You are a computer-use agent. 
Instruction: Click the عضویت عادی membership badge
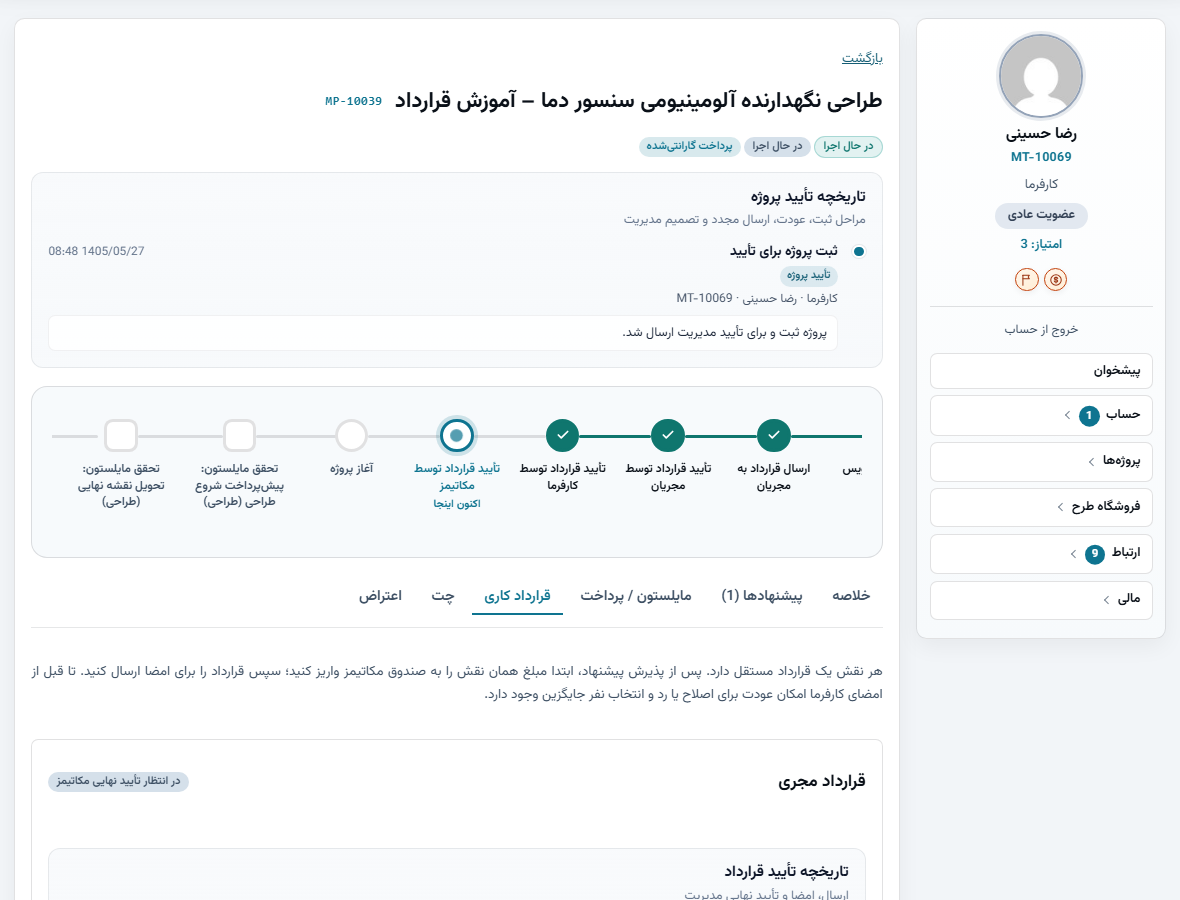(1041, 215)
